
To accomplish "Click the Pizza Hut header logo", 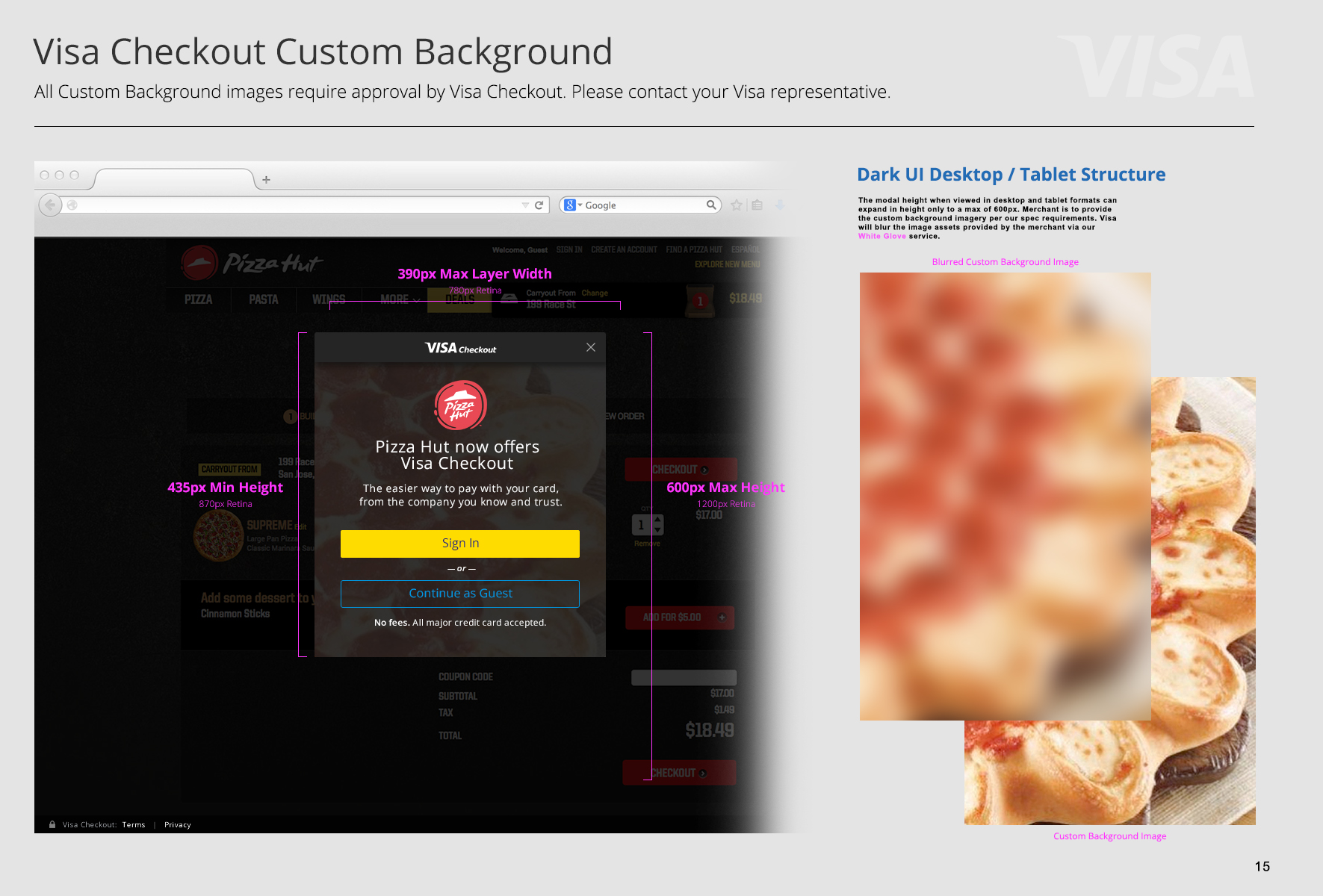I will tap(252, 263).
